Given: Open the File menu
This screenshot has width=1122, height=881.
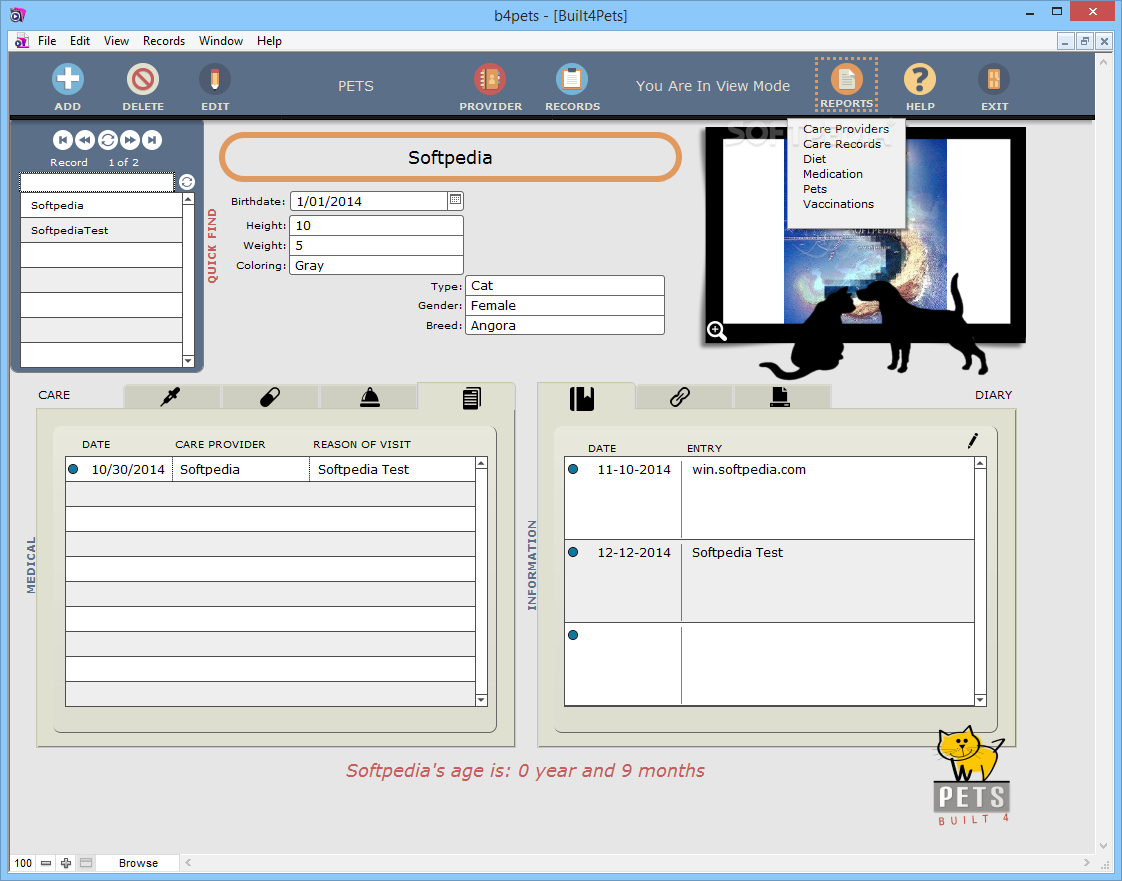Looking at the screenshot, I should (47, 41).
